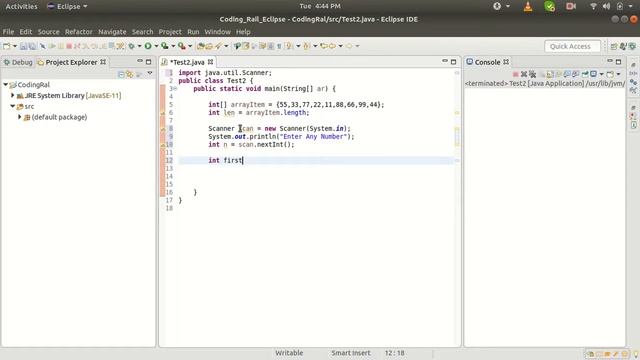Click the green Run button icon
640x360 pixels.
[x=148, y=46]
